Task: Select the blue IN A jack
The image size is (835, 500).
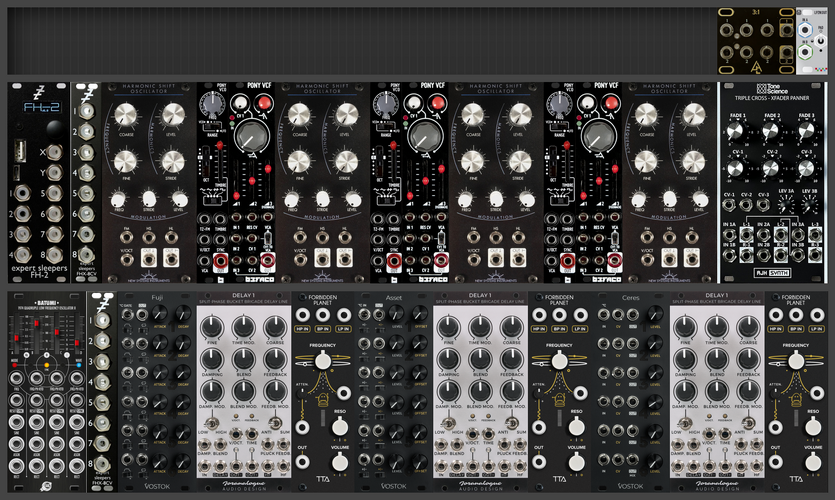Action: coord(805,30)
